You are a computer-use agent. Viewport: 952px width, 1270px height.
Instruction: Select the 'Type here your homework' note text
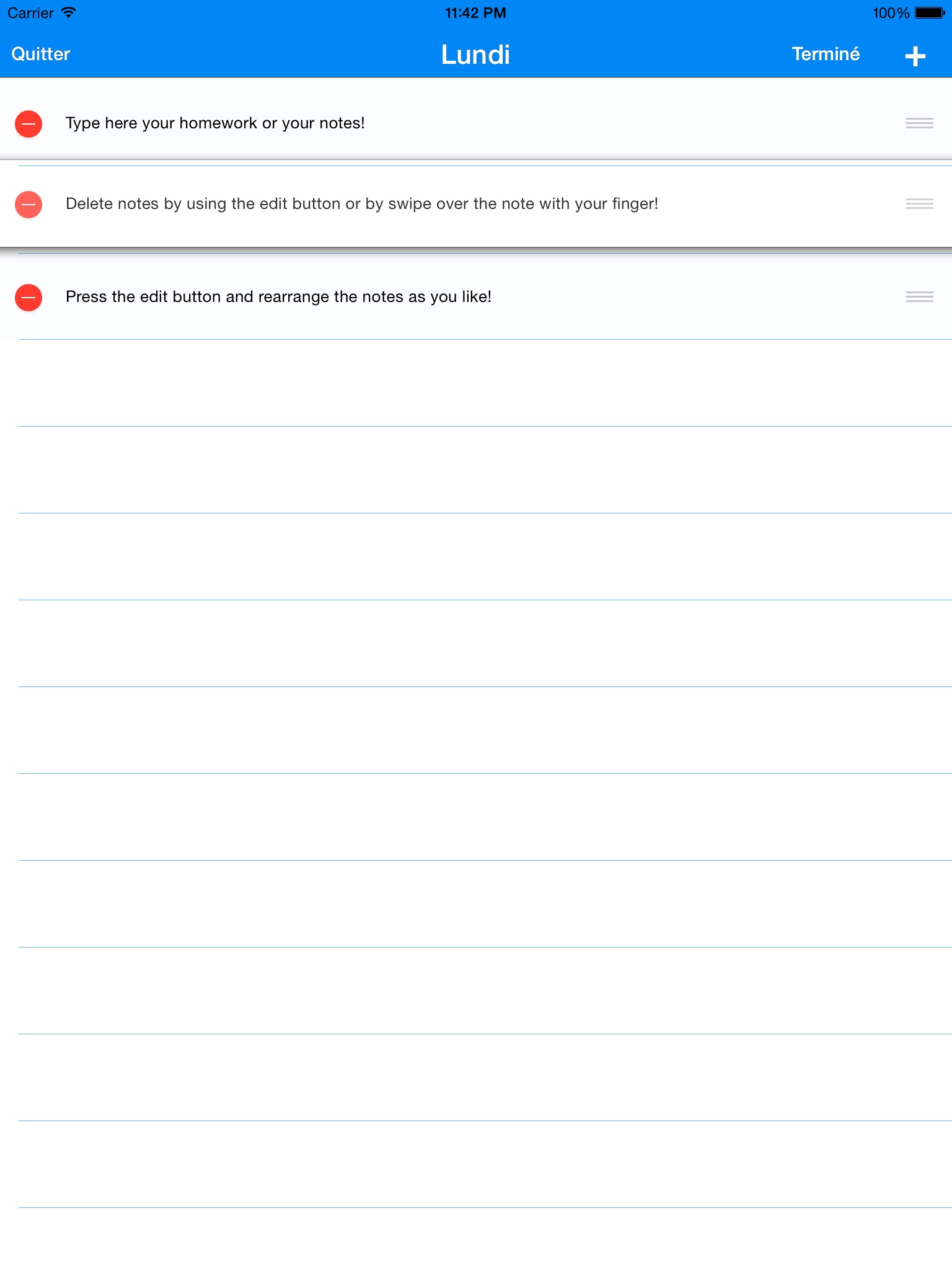point(215,123)
